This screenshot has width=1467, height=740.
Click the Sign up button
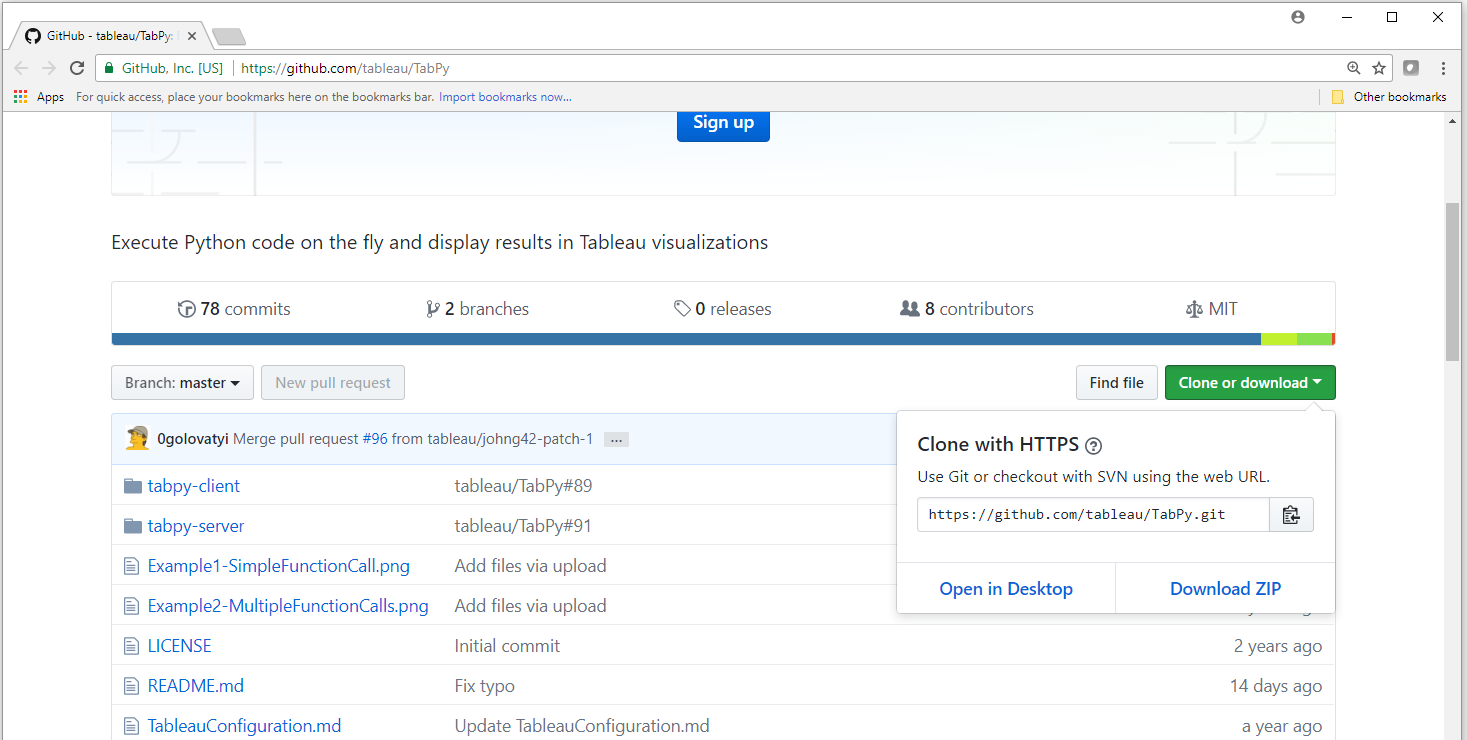[x=723, y=123]
